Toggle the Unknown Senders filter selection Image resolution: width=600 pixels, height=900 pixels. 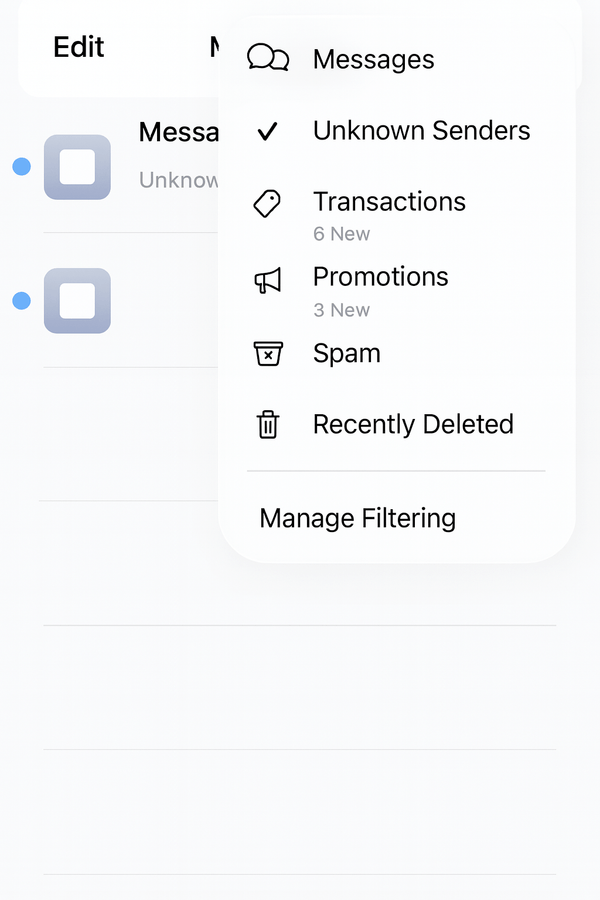pyautogui.click(x=421, y=130)
